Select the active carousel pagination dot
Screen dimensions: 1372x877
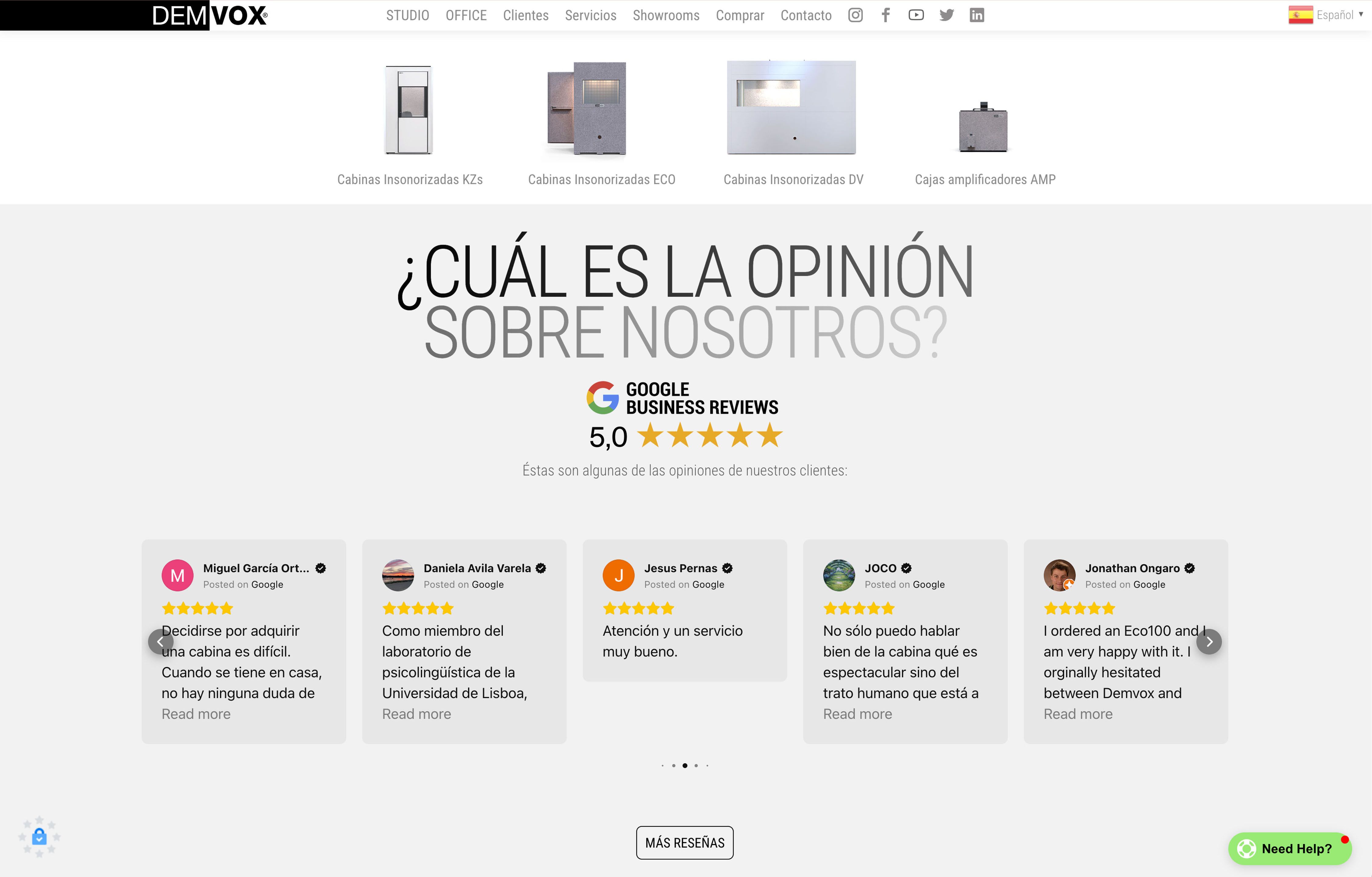(x=684, y=765)
